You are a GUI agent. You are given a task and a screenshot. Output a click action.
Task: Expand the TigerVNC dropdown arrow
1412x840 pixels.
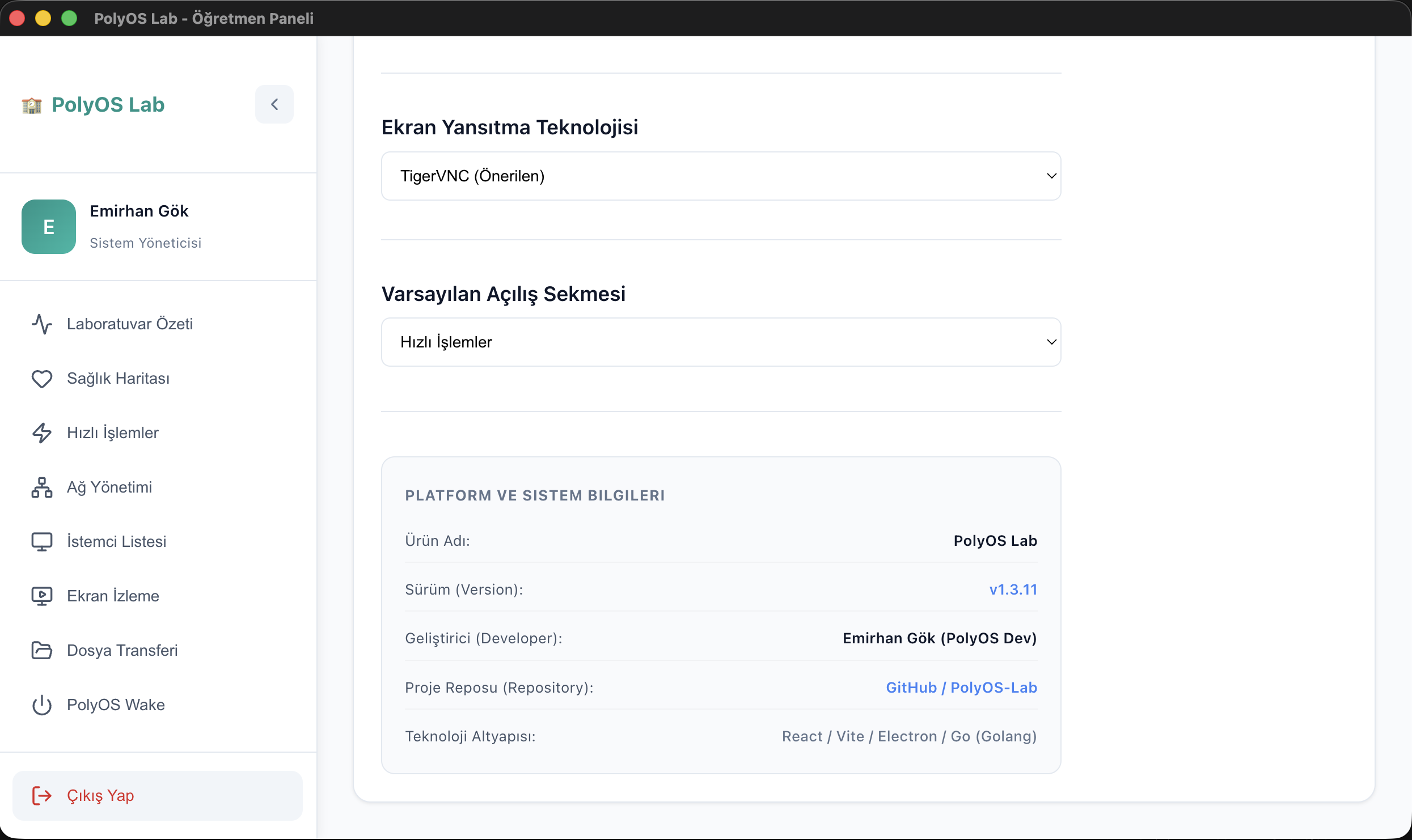click(1051, 176)
